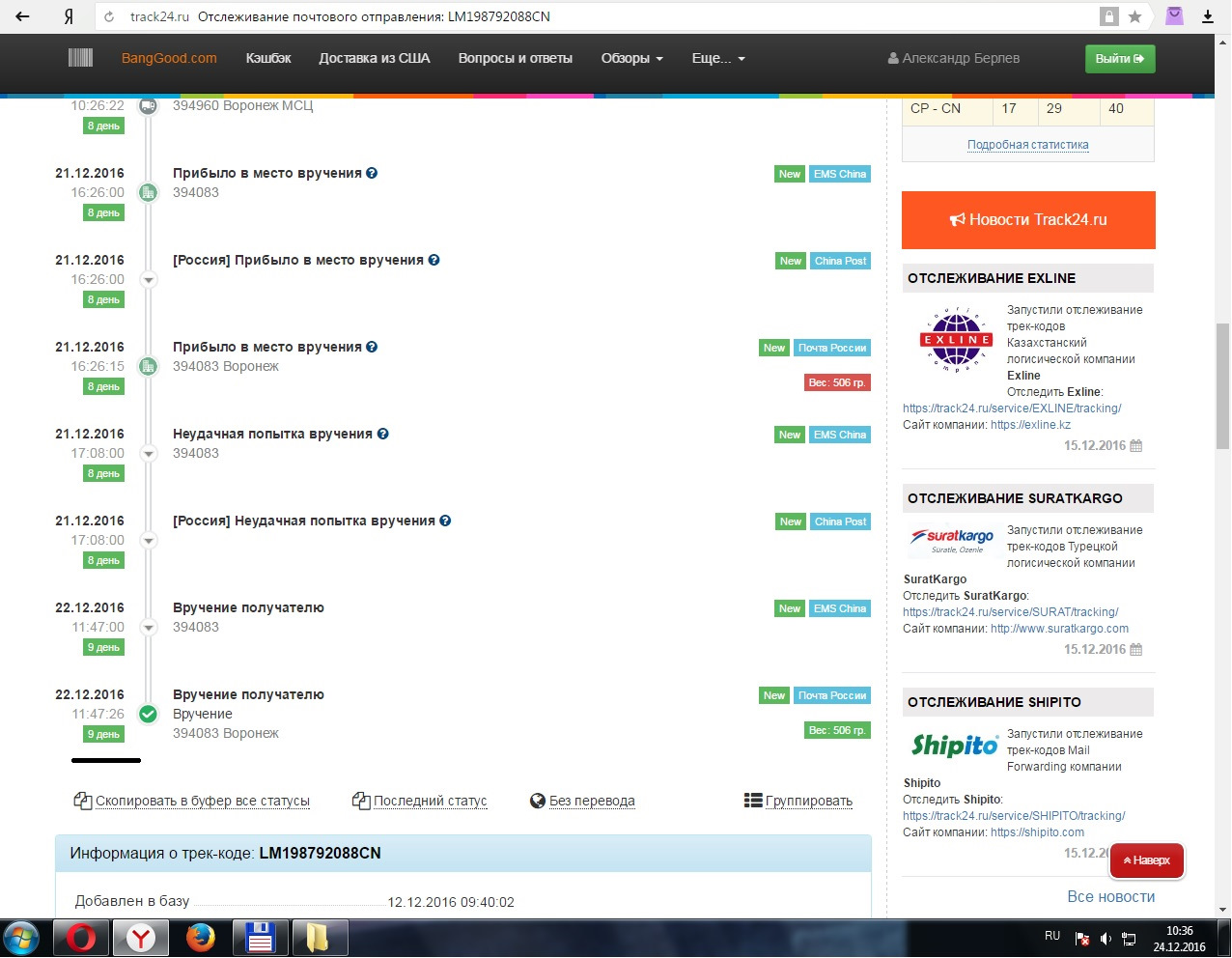Open Yandex Browser taskbar icon

click(x=141, y=938)
